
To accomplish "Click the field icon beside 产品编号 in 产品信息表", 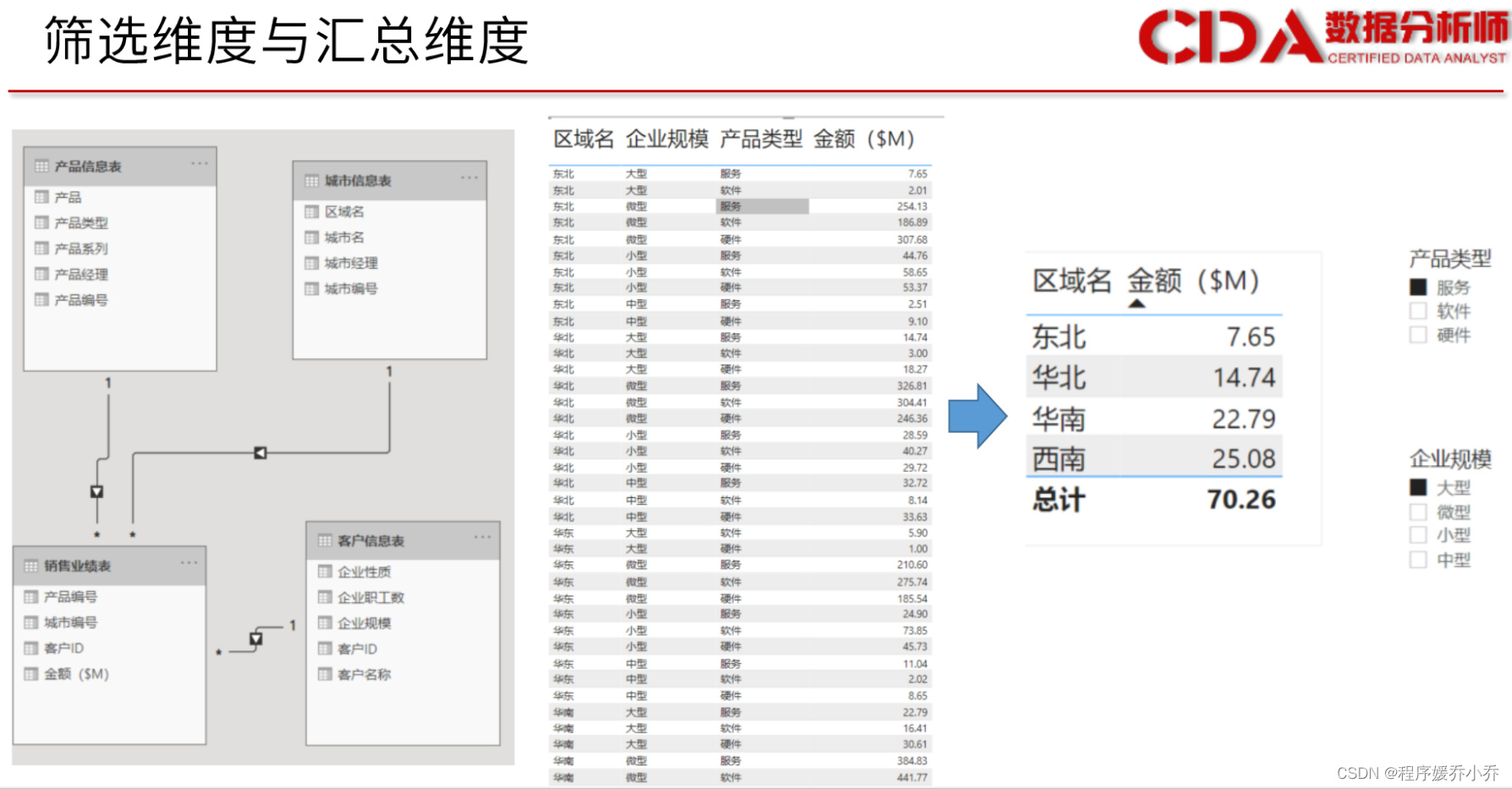I will coord(41,299).
